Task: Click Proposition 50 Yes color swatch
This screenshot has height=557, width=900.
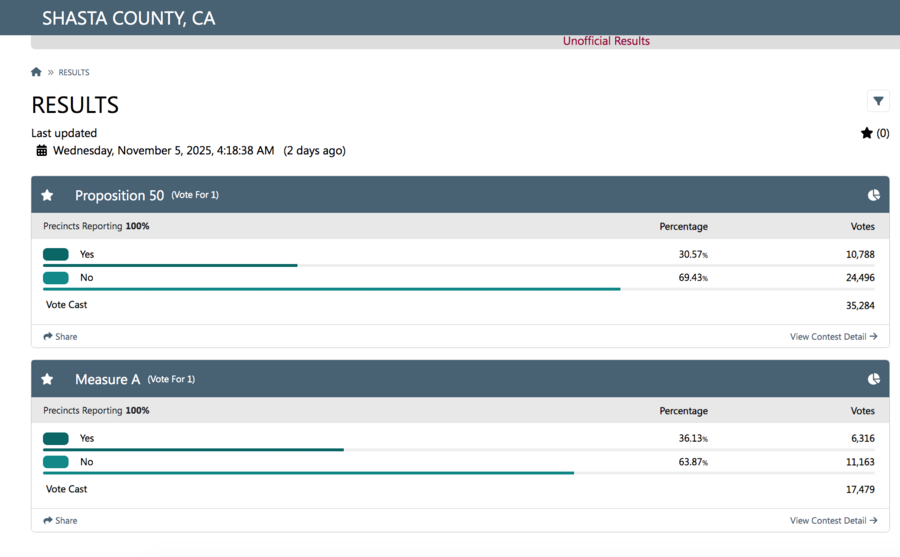Action: [x=56, y=255]
